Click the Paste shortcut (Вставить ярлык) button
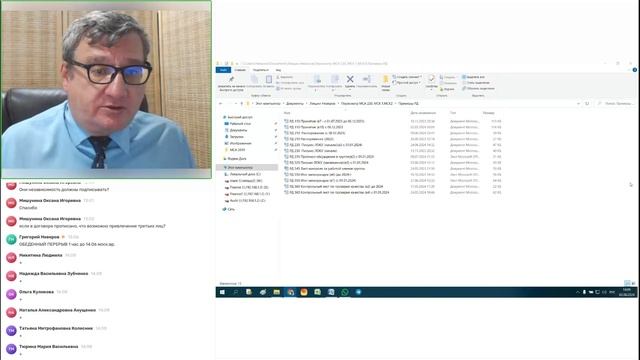Viewport: 640px width, 360px height. pyautogui.click(x=289, y=89)
